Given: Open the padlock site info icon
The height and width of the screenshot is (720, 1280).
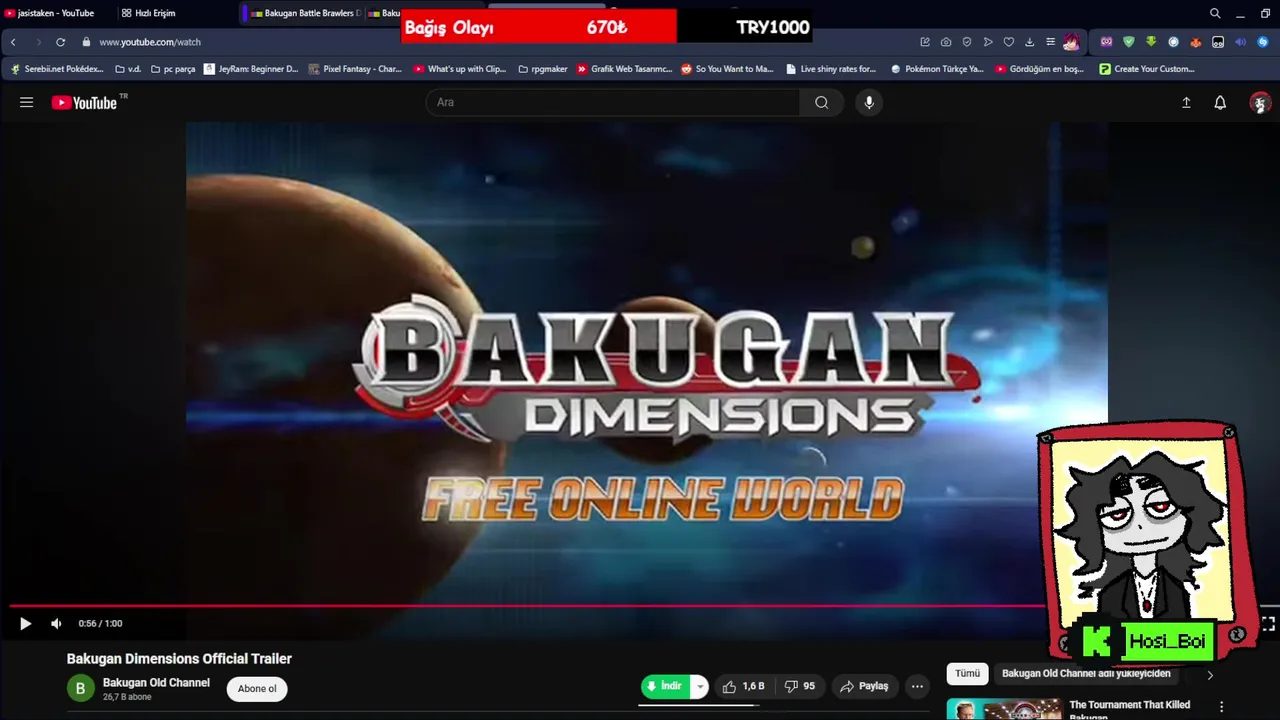Looking at the screenshot, I should pos(86,42).
